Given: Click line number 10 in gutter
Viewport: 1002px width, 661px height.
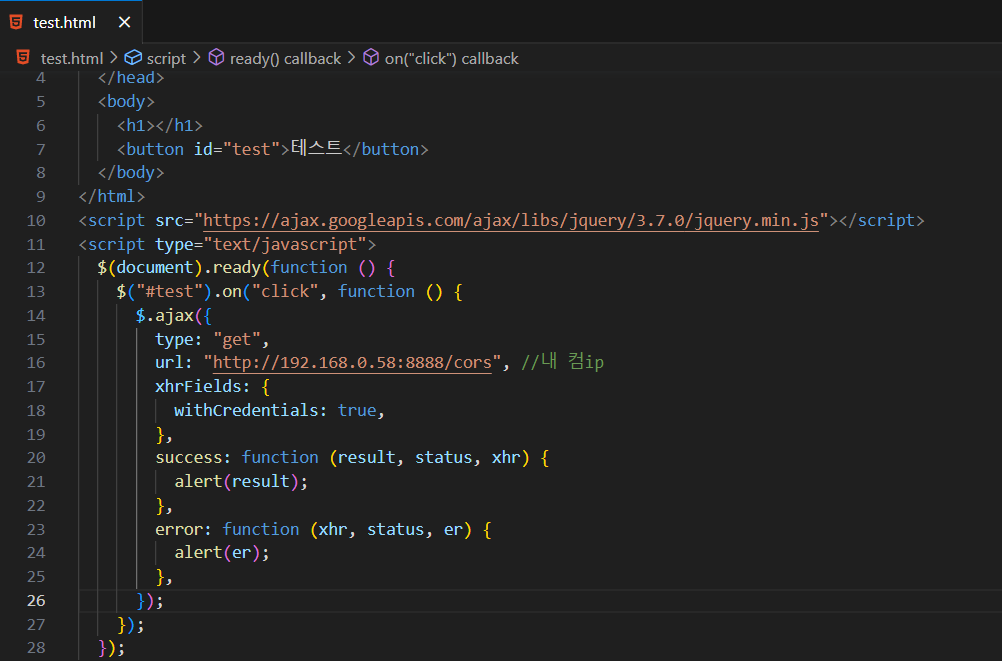Looking at the screenshot, I should (36, 221).
